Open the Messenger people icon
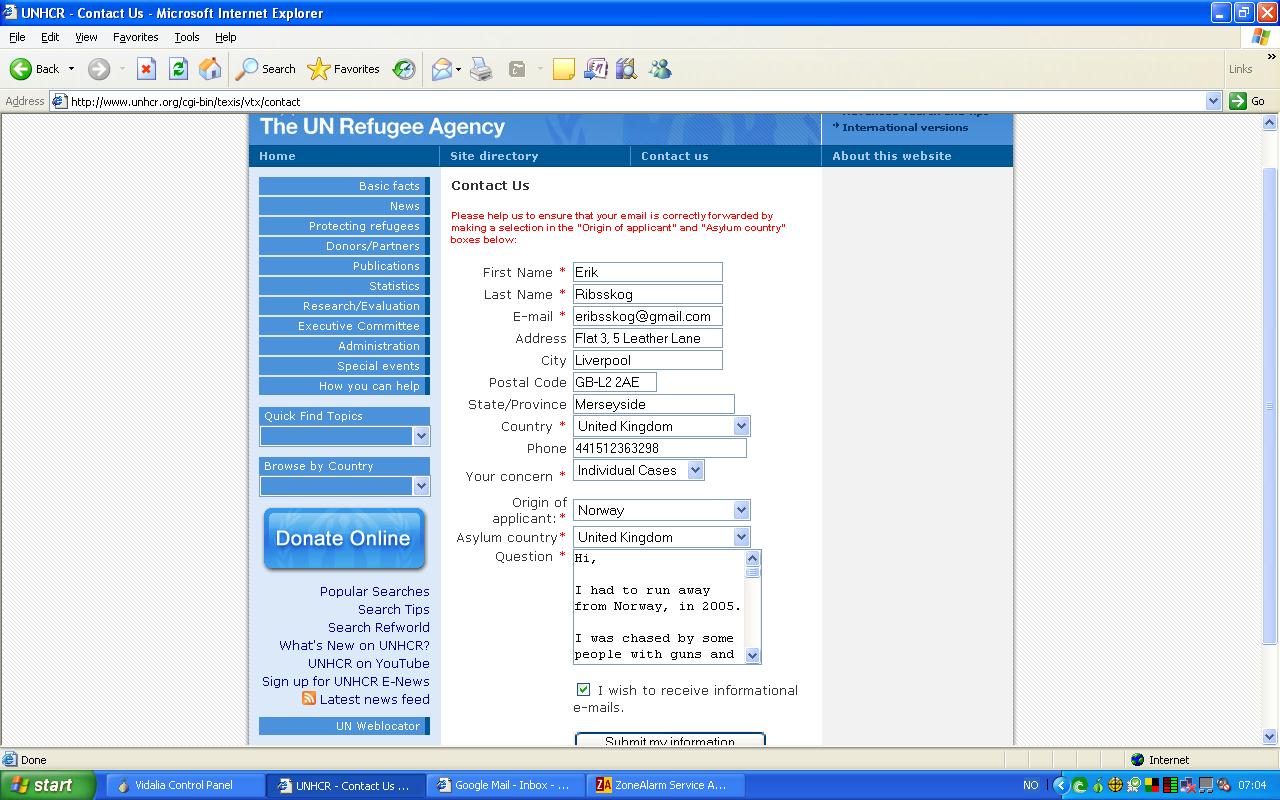The height and width of the screenshot is (800, 1280). click(659, 69)
